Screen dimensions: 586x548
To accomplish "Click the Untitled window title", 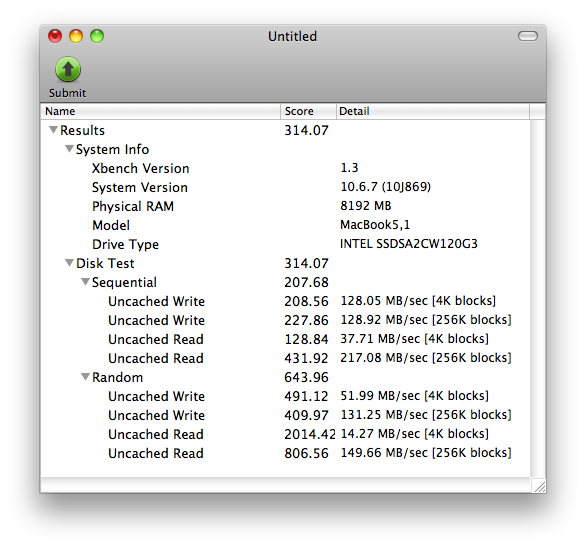I will click(293, 37).
